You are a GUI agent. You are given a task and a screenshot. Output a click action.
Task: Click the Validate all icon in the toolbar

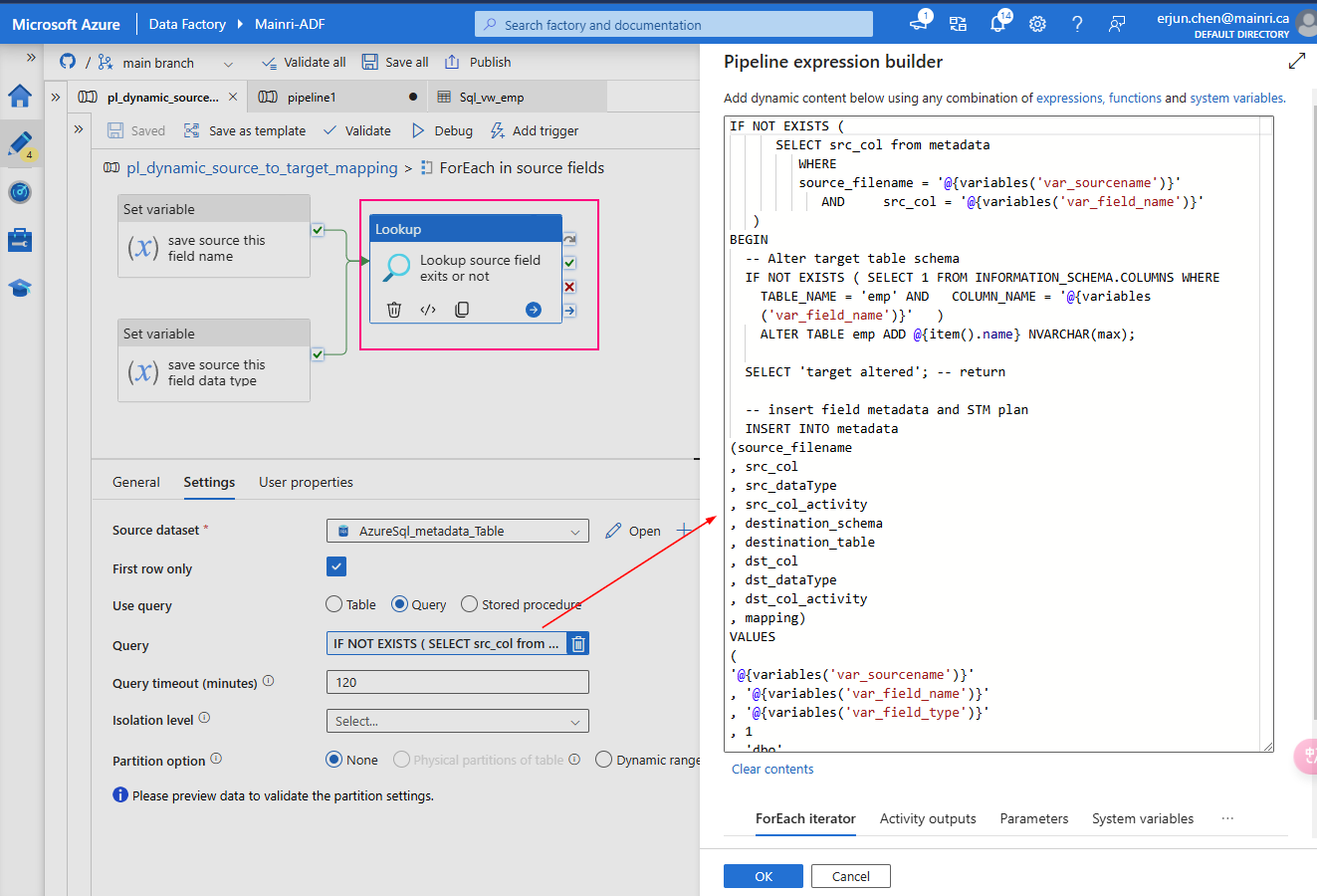(269, 61)
